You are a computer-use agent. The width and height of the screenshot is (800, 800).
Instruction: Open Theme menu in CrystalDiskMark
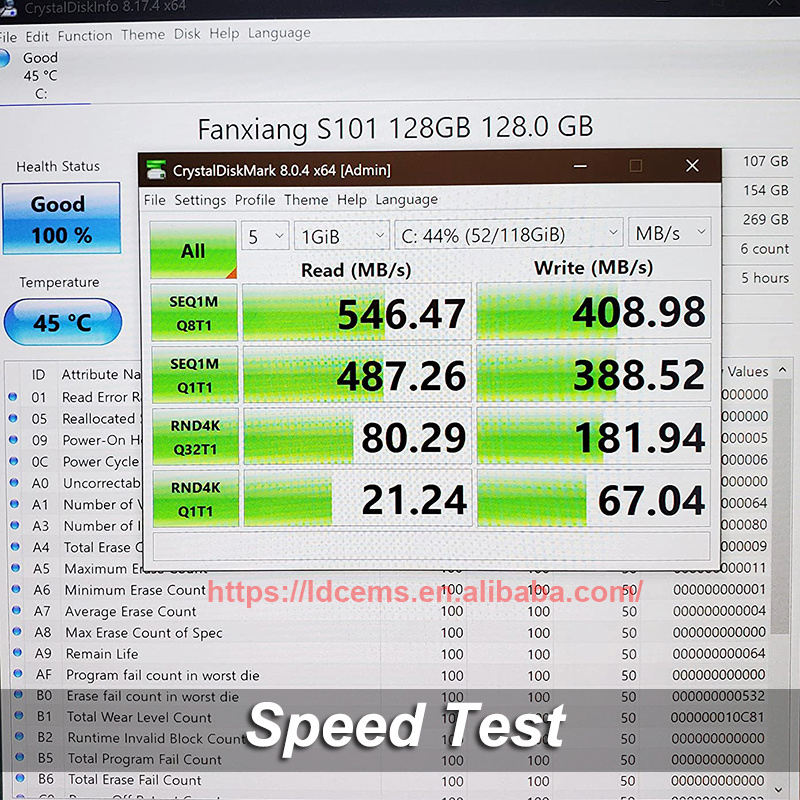[306, 199]
